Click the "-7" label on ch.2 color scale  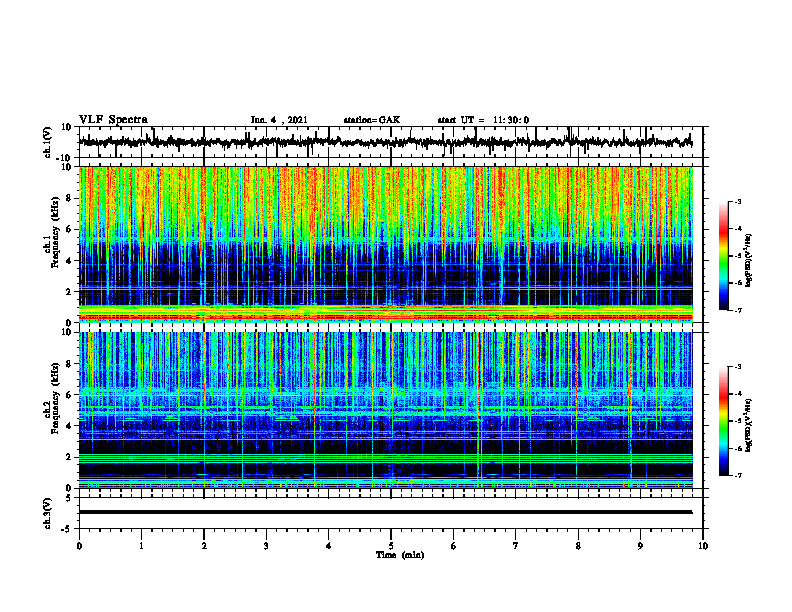(738, 475)
